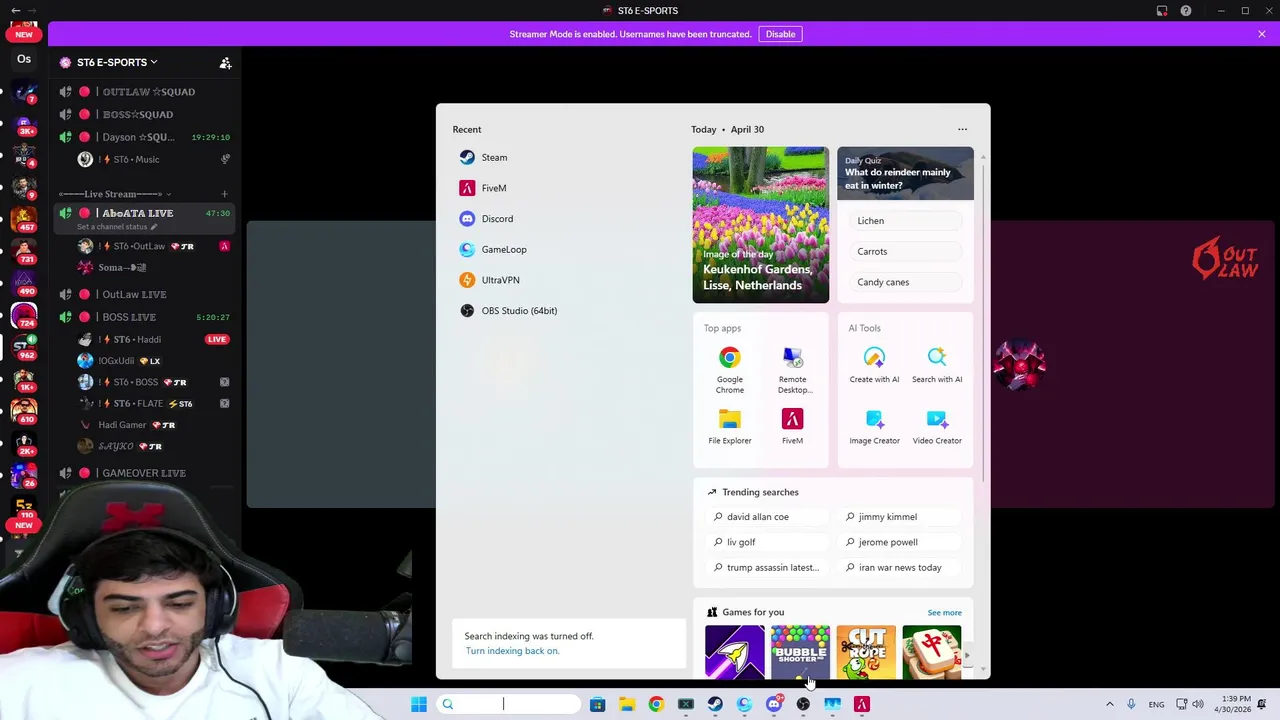1280x720 pixels.
Task: Open Remote Desktop from Top apps
Action: [792, 370]
